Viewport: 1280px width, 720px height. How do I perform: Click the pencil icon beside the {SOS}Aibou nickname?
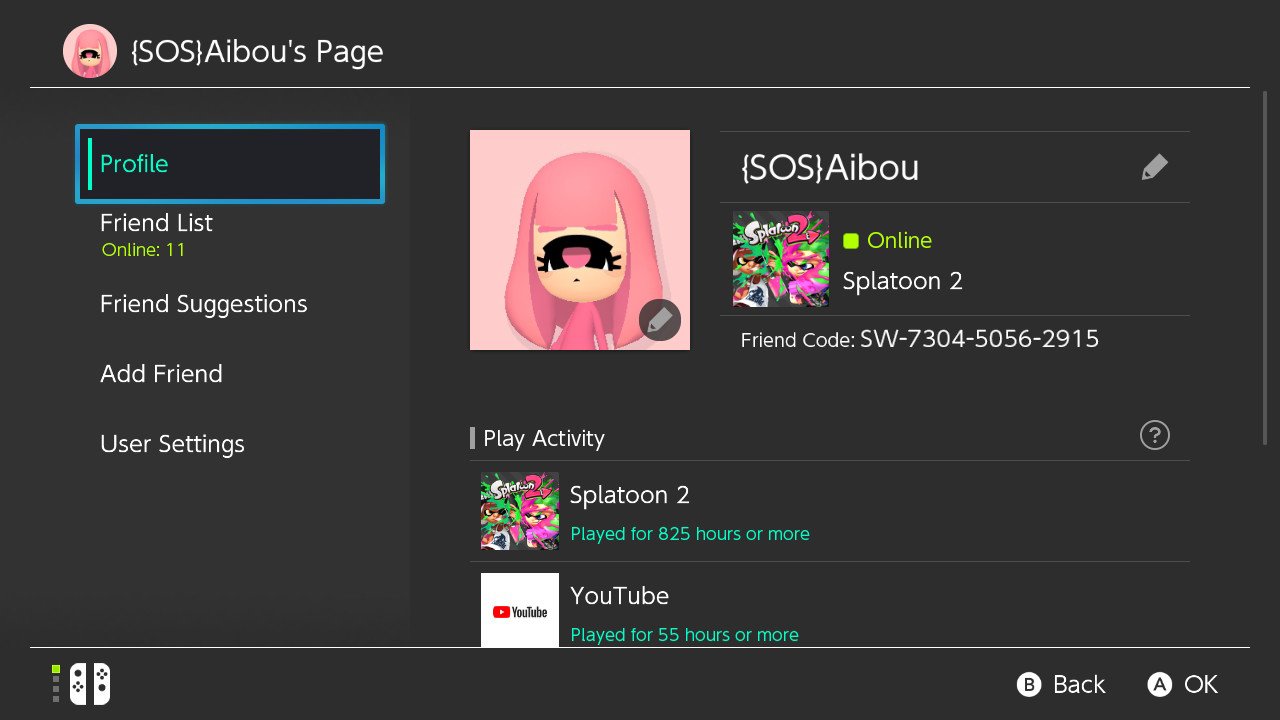tap(1154, 167)
